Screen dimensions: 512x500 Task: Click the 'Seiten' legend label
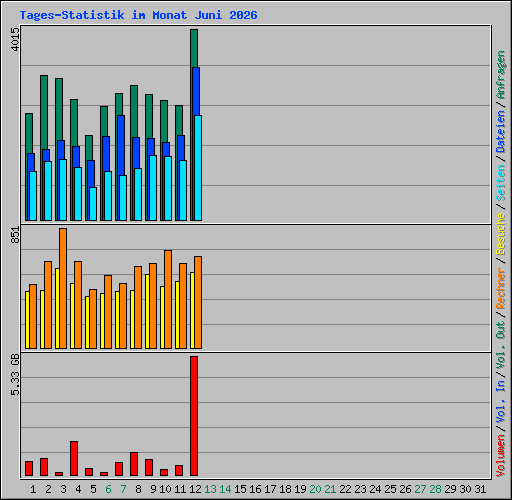coord(501,183)
